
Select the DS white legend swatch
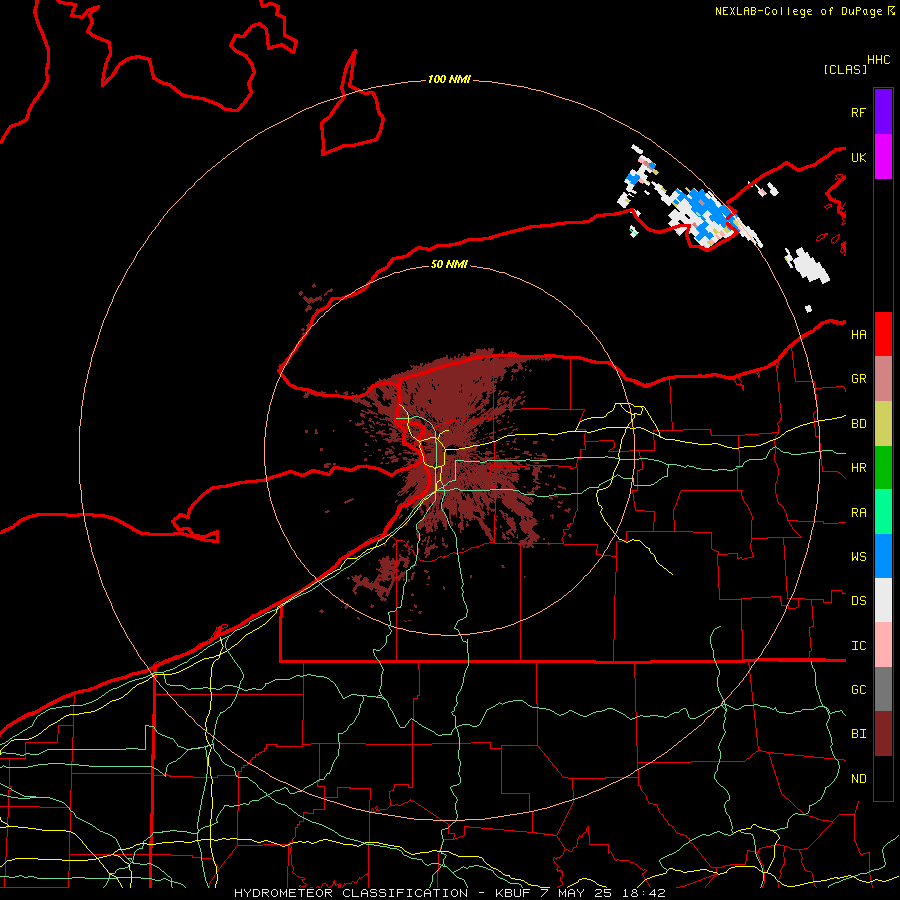click(x=883, y=600)
